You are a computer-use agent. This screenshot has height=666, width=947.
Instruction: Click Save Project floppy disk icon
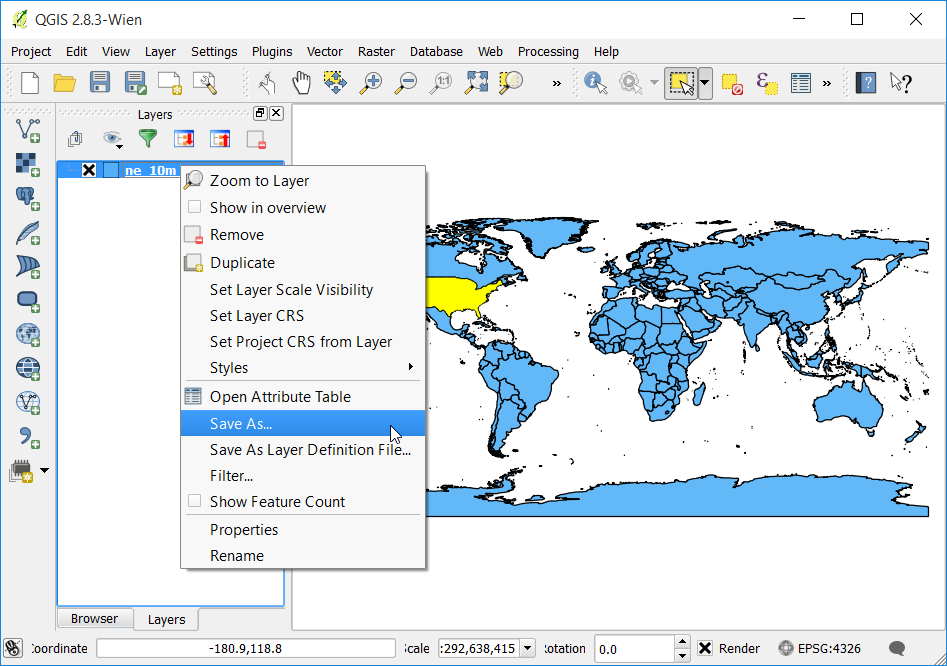coord(100,83)
